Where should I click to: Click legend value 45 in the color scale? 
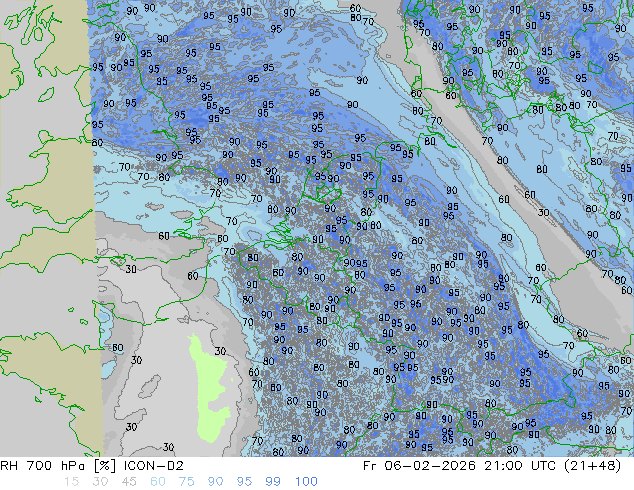click(x=129, y=482)
